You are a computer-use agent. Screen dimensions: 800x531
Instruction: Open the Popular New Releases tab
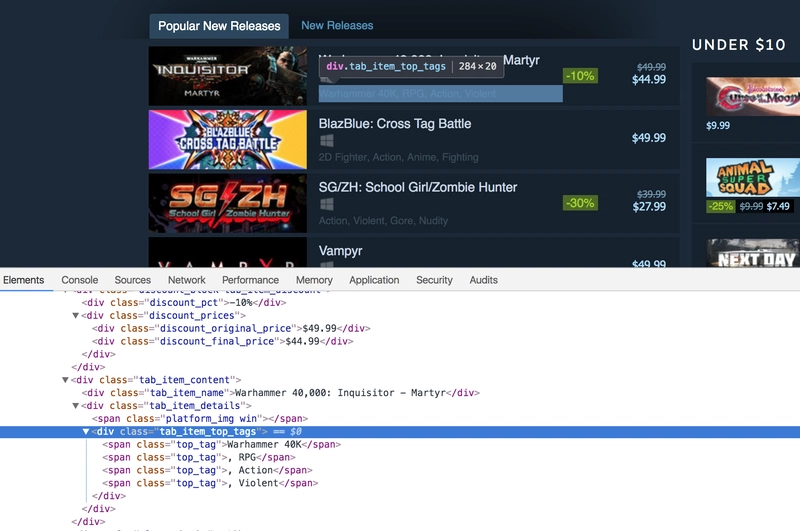(x=219, y=26)
